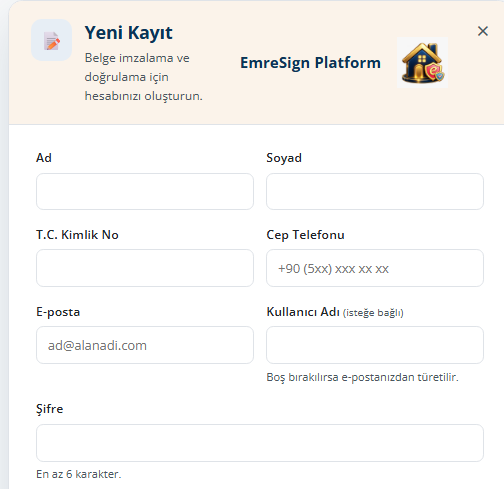Screen dimensions: 504x489
Task: Focus the Soyad input field
Action: (375, 191)
